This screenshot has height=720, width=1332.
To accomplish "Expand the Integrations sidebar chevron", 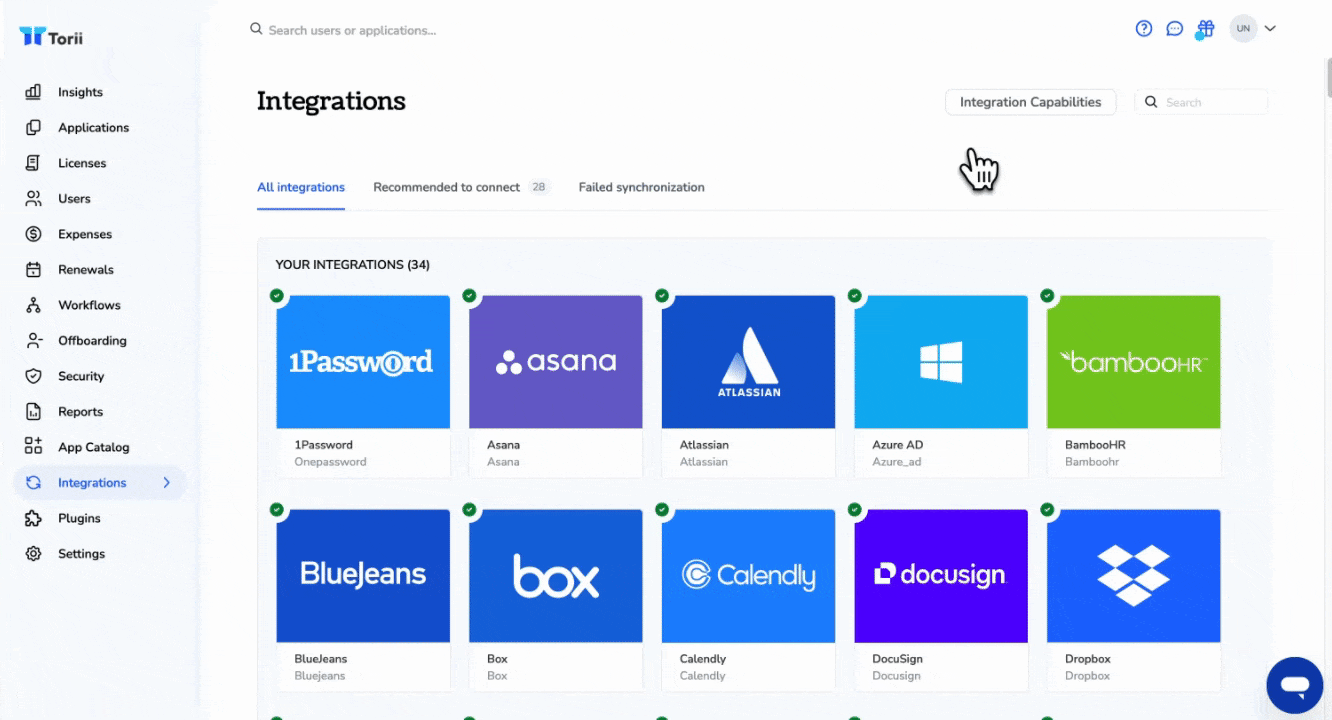I will click(x=167, y=482).
